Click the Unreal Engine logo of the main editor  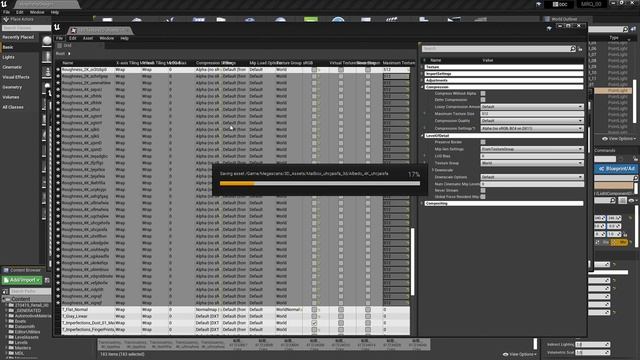[4, 4]
